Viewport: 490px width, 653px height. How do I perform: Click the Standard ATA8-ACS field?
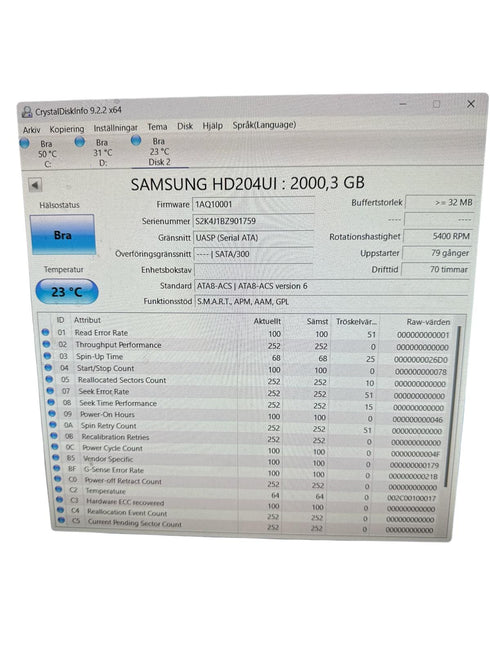coord(332,286)
